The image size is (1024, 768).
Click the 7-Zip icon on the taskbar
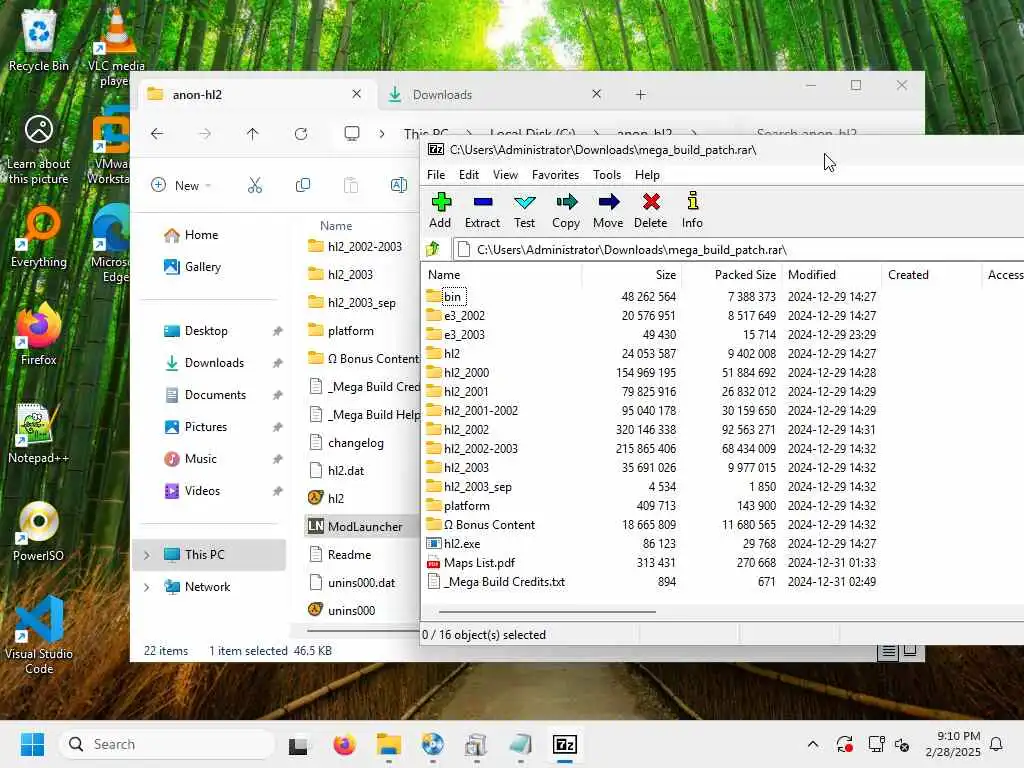click(565, 744)
